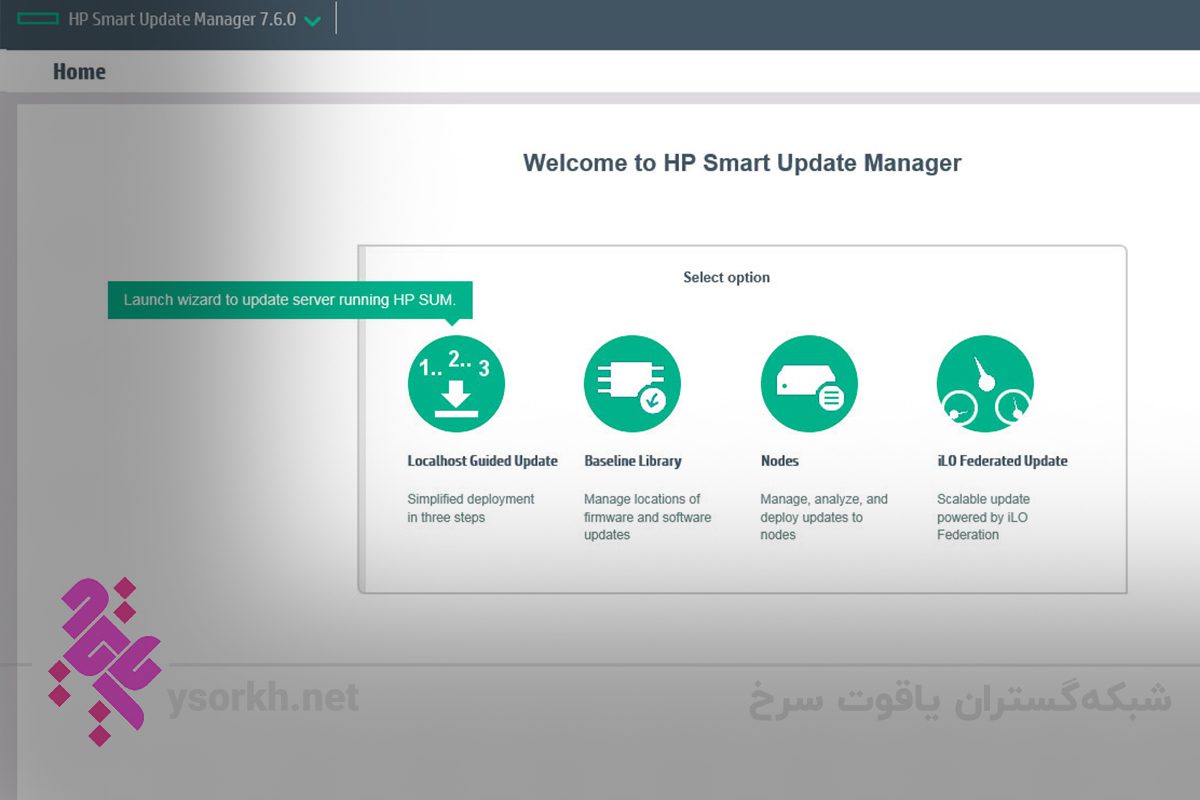Image resolution: width=1200 pixels, height=800 pixels.
Task: Click the 'Select option' panel heading
Action: pos(726,277)
